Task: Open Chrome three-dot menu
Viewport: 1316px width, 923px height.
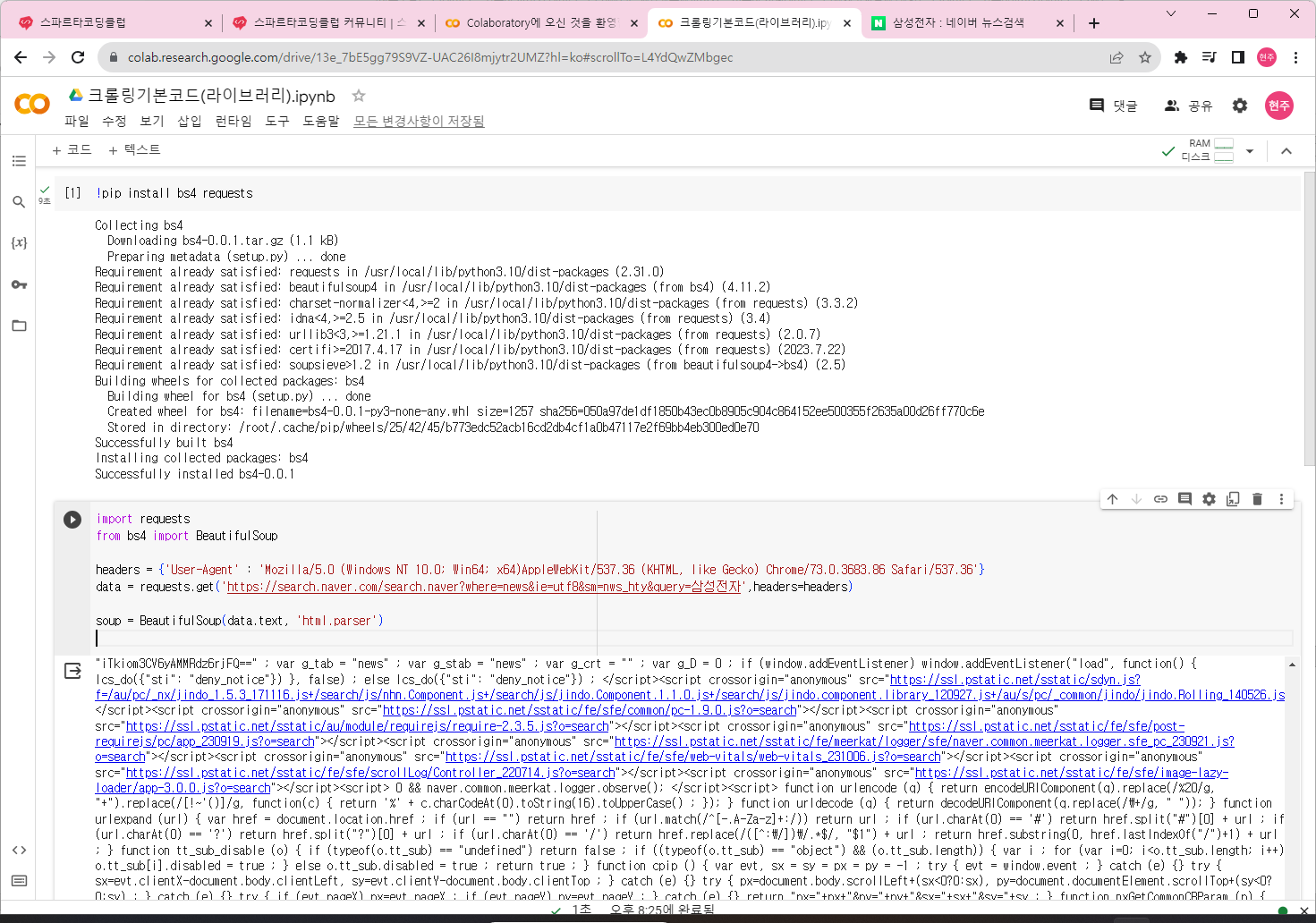Action: [x=1295, y=57]
